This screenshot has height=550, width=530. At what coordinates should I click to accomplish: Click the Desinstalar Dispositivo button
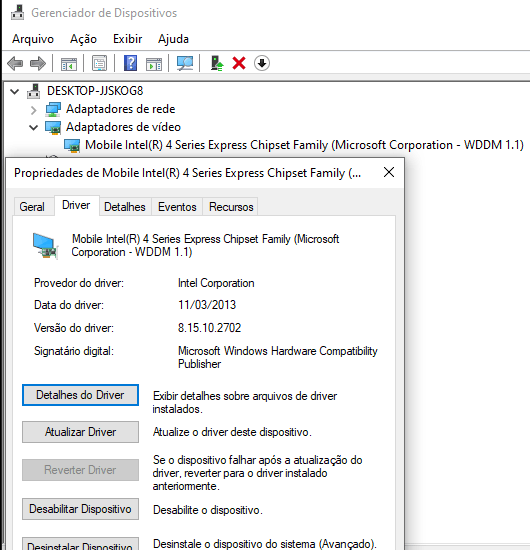tap(80, 544)
